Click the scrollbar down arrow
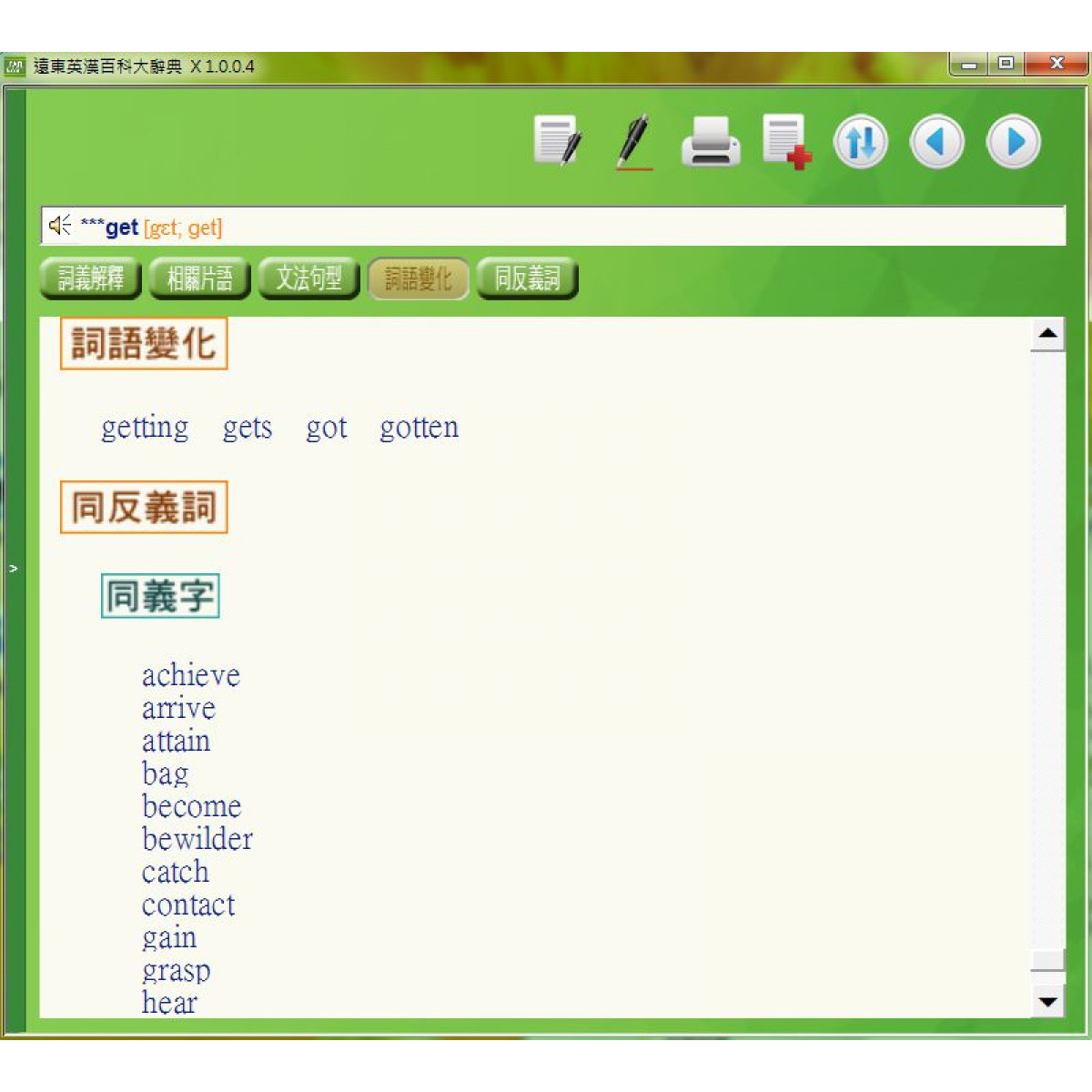The width and height of the screenshot is (1092, 1092). pos(1047,1001)
